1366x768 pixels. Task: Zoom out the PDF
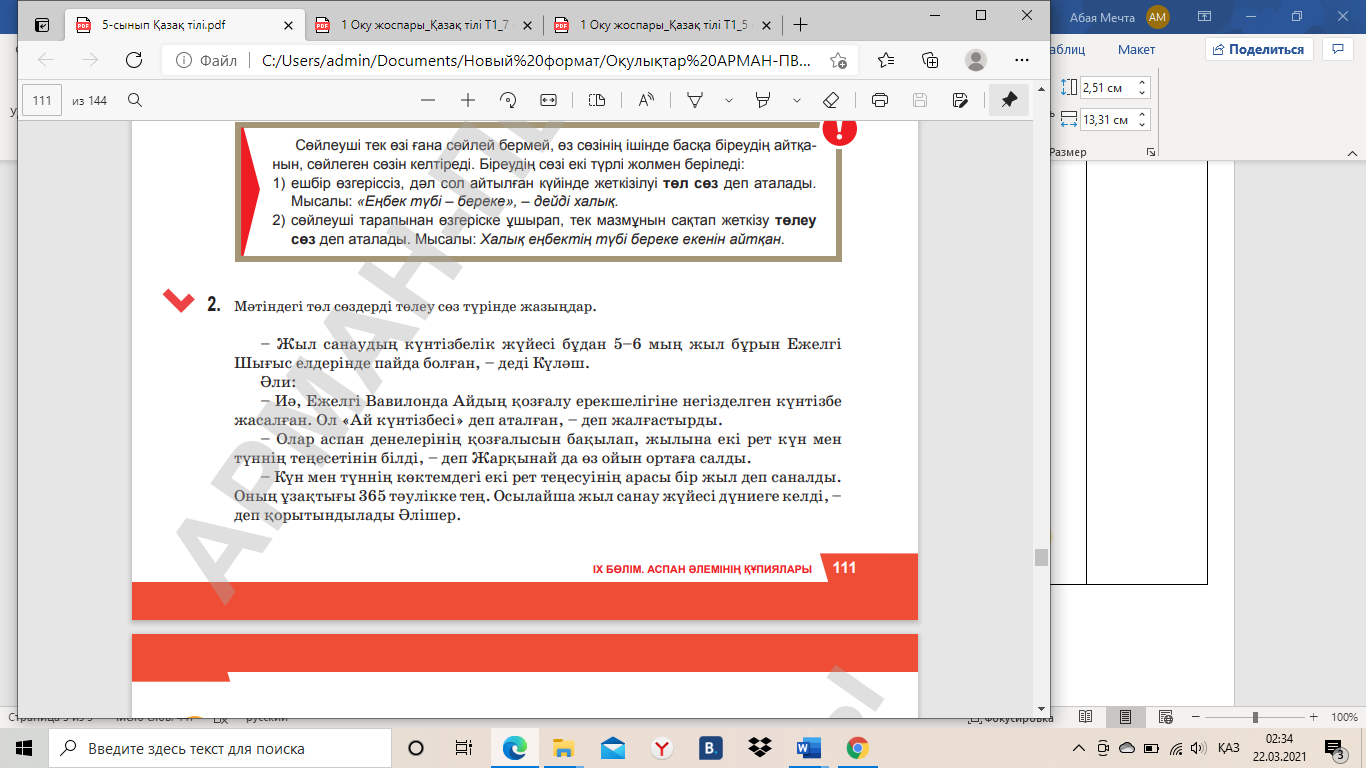pyautogui.click(x=428, y=100)
